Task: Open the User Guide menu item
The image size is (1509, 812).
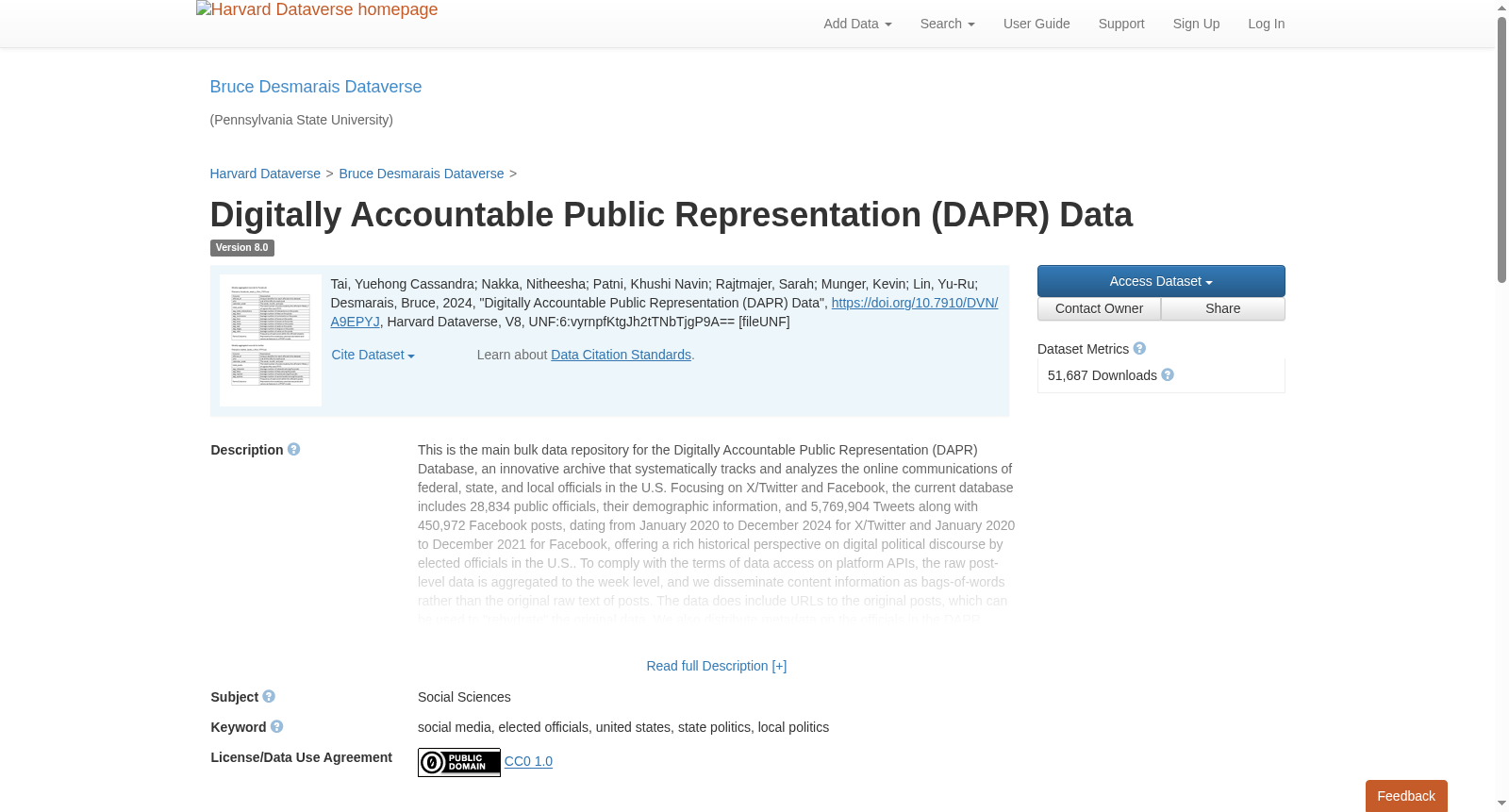Action: point(1036,24)
